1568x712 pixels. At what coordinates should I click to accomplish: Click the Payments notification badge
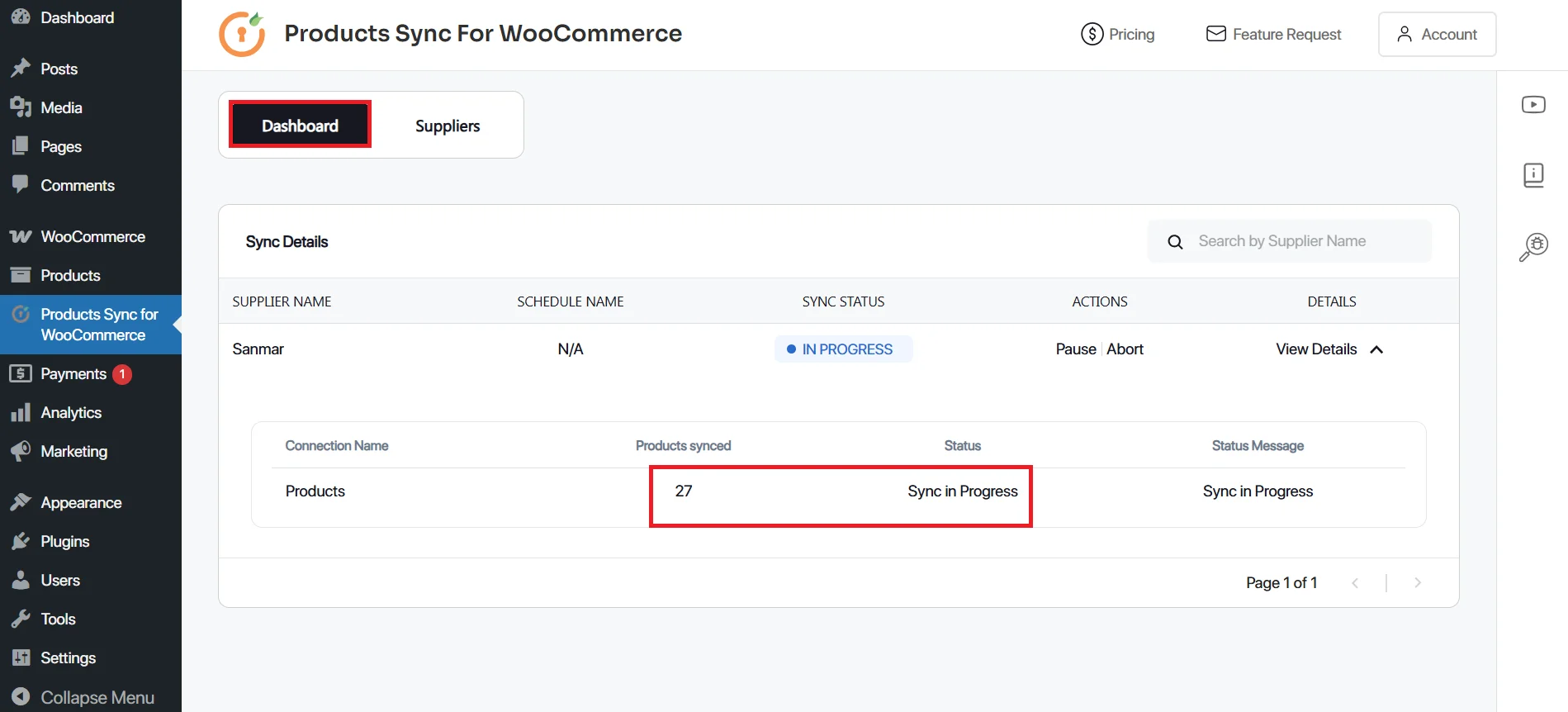[x=122, y=374]
